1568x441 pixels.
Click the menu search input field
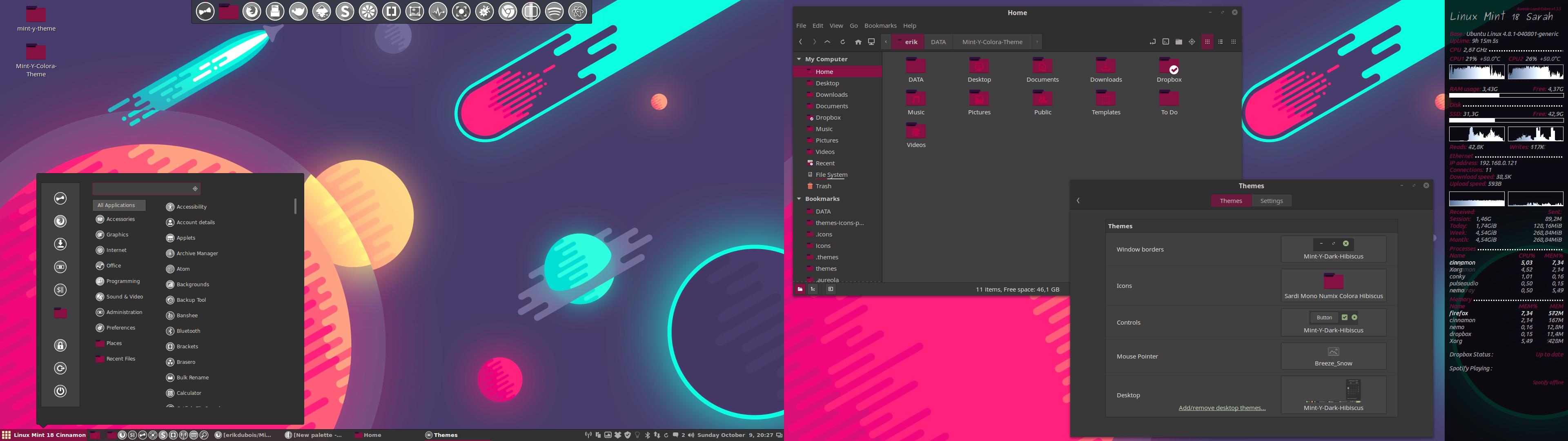pos(143,189)
